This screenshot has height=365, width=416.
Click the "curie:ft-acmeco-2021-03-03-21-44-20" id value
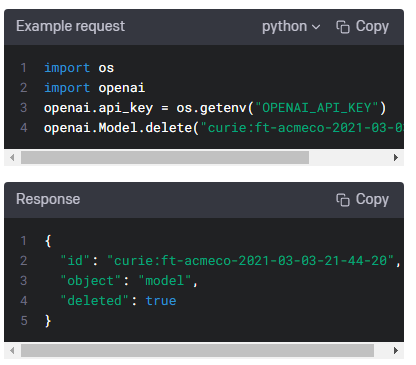click(251, 261)
